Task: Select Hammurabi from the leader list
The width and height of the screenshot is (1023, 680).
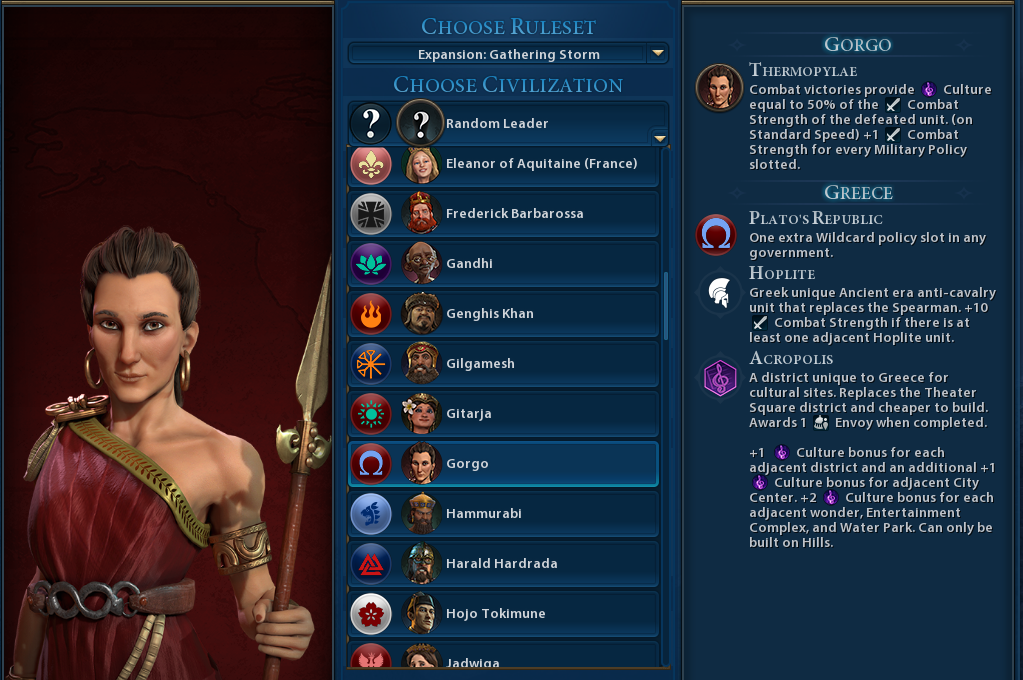Action: 504,514
